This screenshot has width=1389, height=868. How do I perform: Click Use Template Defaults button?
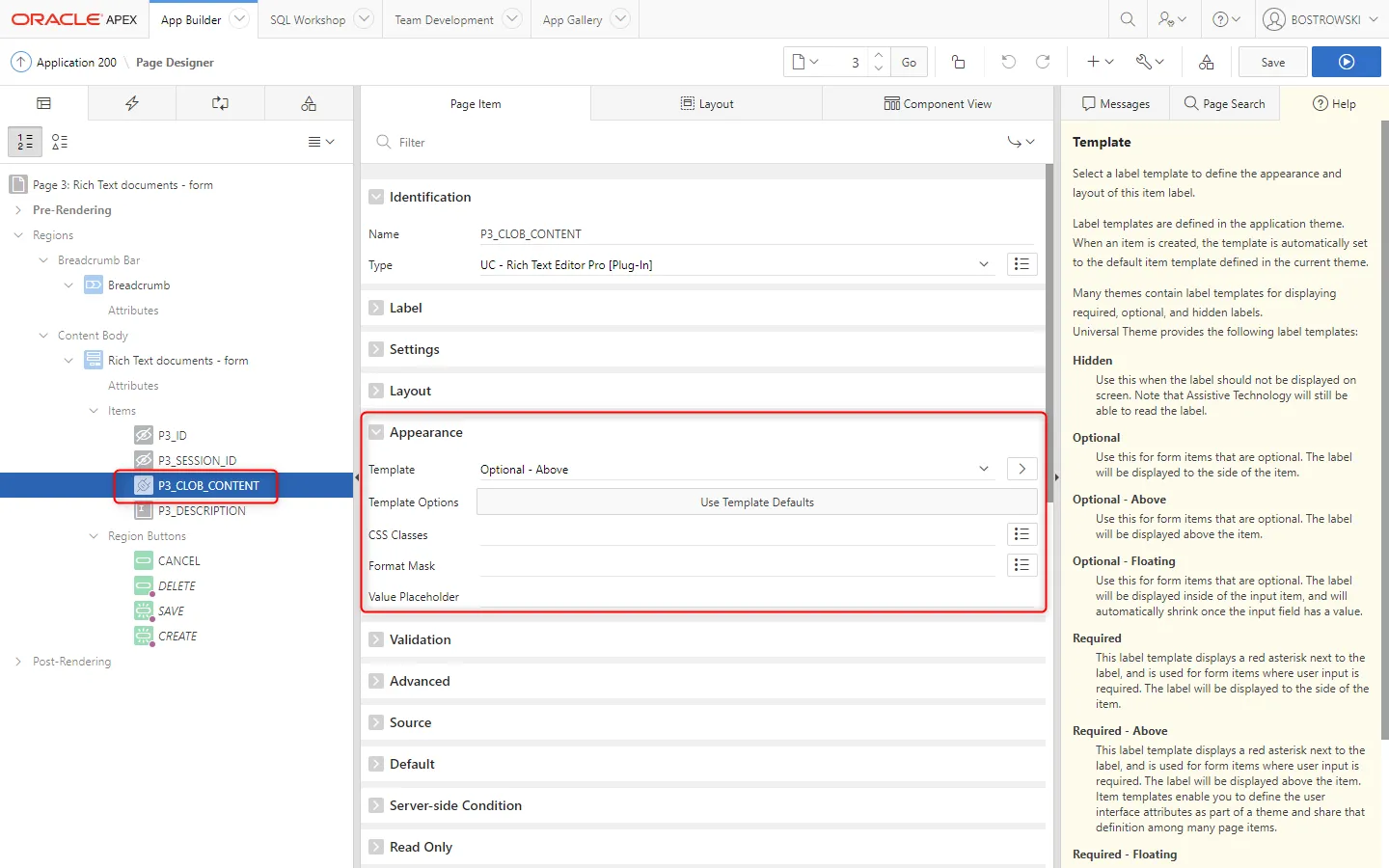757,502
